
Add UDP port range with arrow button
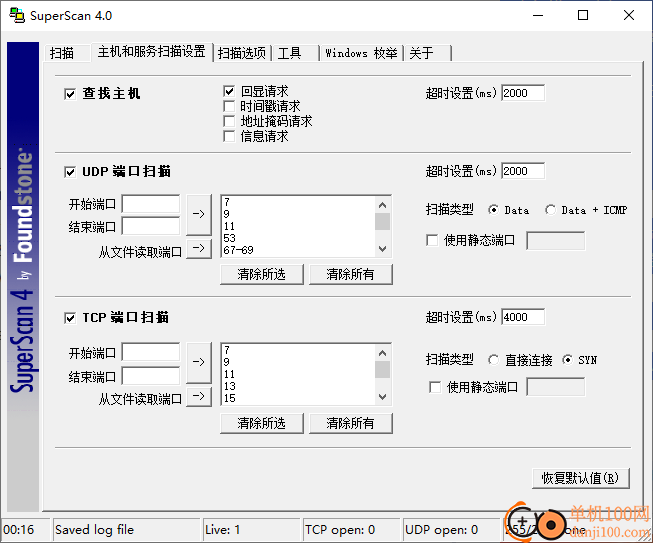pyautogui.click(x=199, y=214)
